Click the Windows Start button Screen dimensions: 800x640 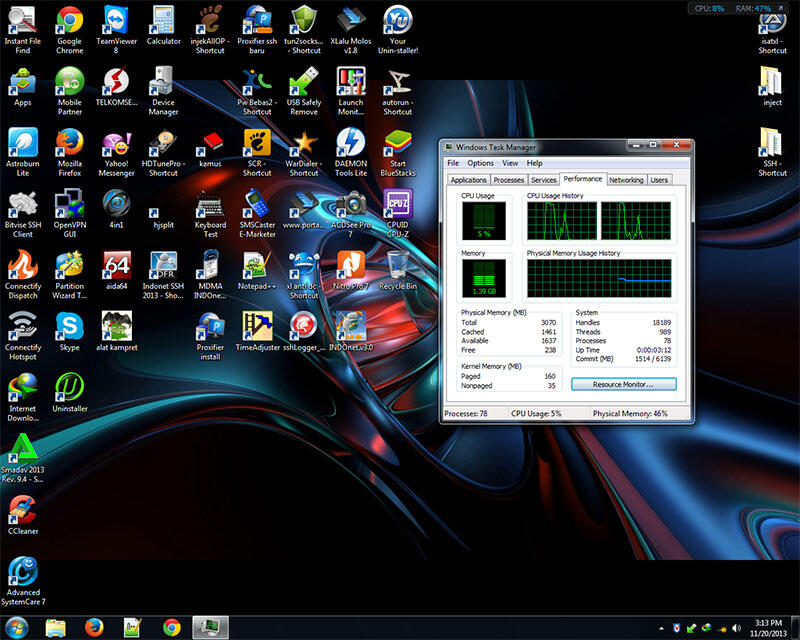pos(16,627)
